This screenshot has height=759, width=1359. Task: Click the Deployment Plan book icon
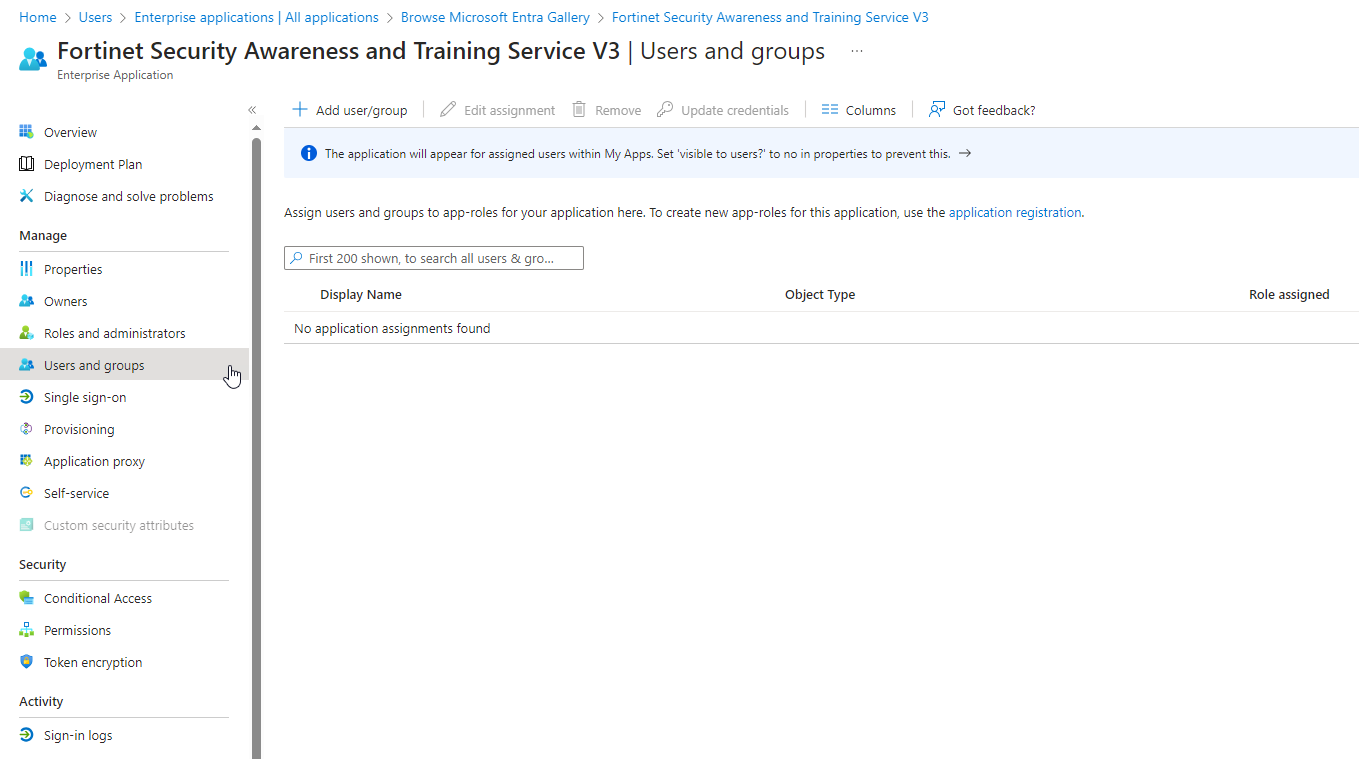(x=27, y=164)
